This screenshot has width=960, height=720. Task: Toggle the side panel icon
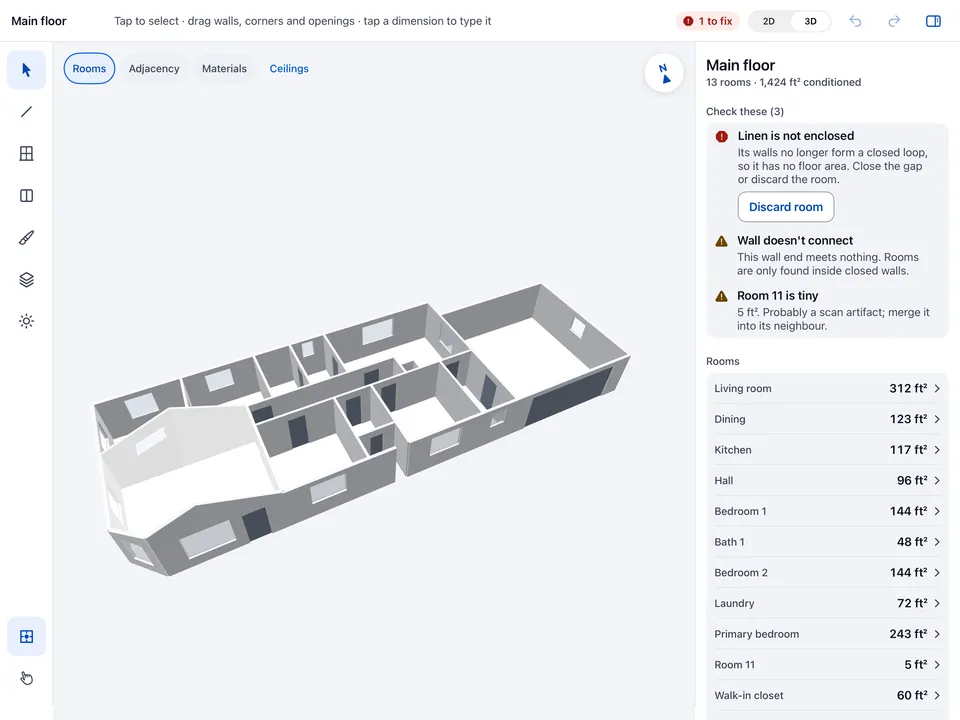[x=933, y=21]
